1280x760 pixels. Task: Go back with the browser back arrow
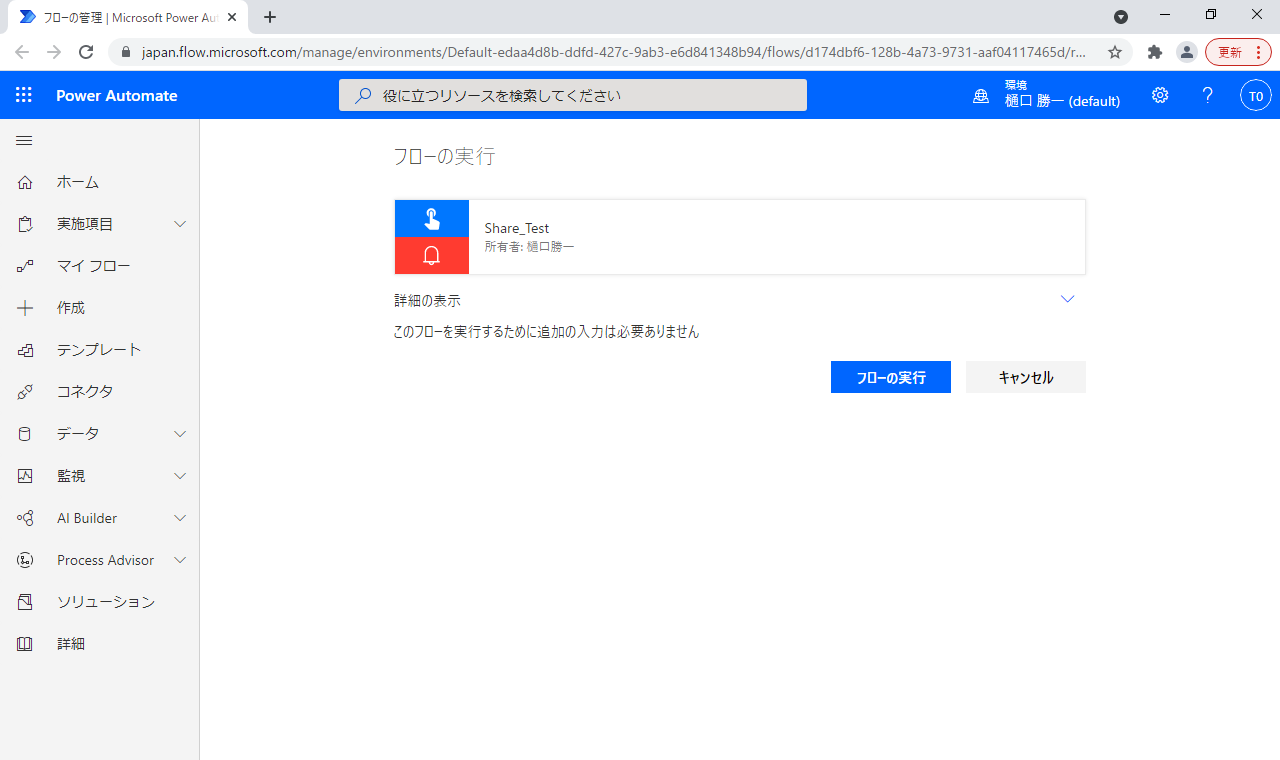coord(22,52)
